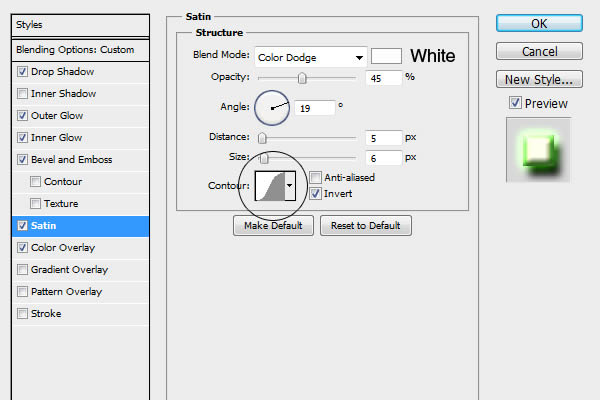Open the Gradient Overlay settings
Image resolution: width=600 pixels, height=400 pixels.
(69, 269)
